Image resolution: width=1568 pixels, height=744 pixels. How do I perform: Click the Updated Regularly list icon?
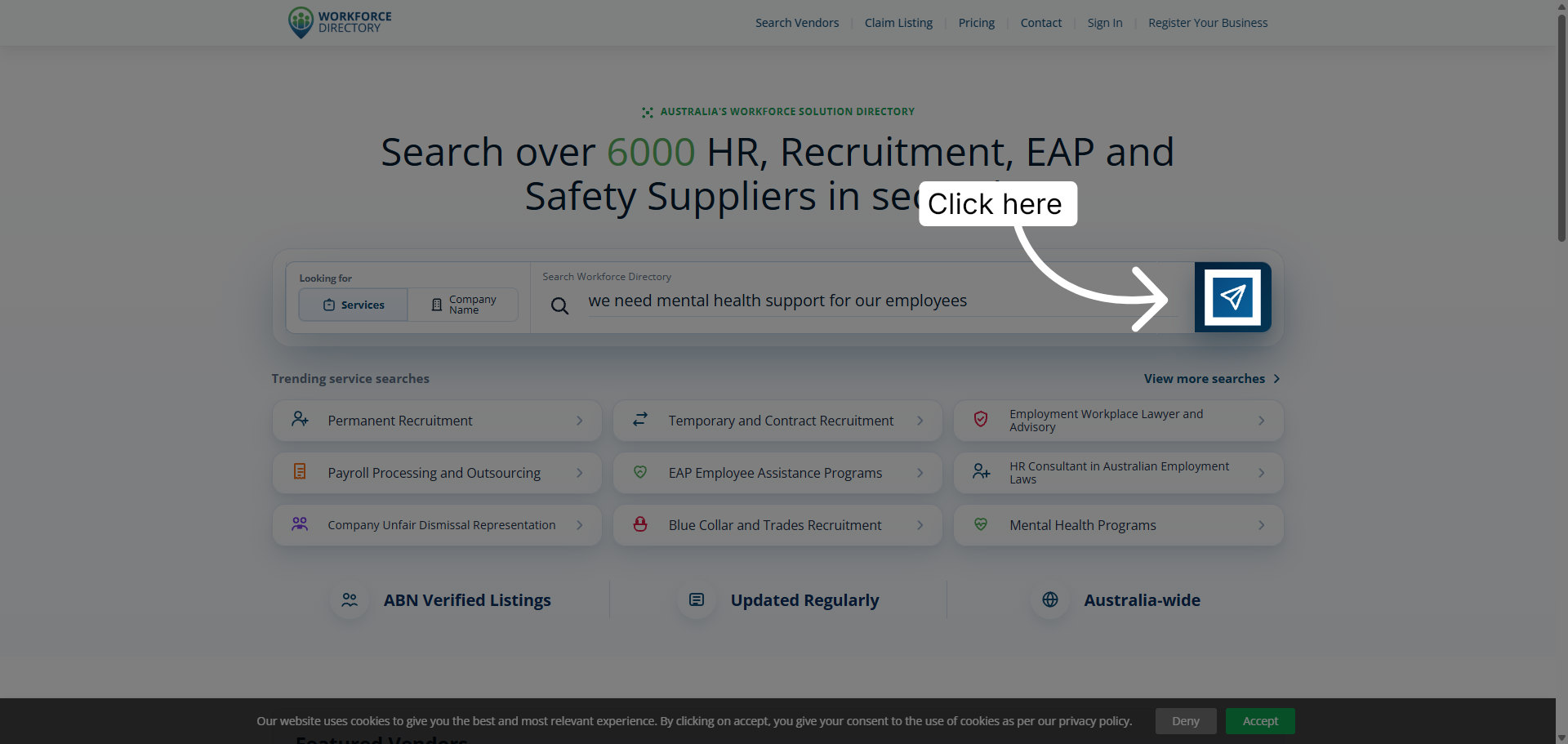point(697,599)
